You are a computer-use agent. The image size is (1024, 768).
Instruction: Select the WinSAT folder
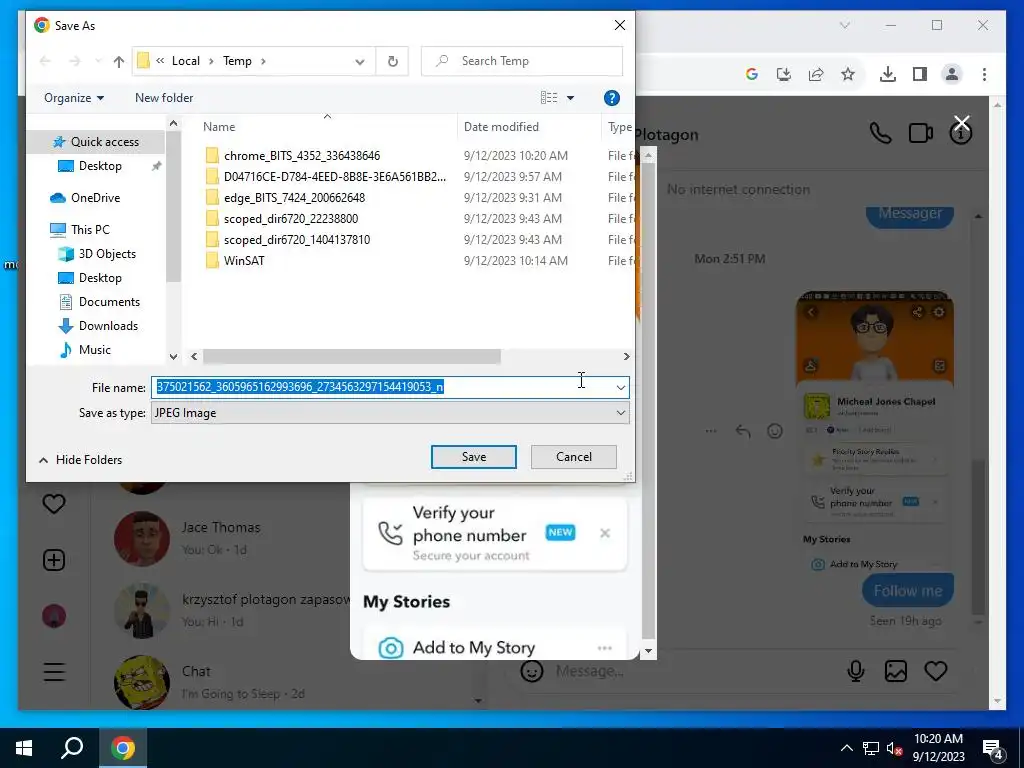244,261
